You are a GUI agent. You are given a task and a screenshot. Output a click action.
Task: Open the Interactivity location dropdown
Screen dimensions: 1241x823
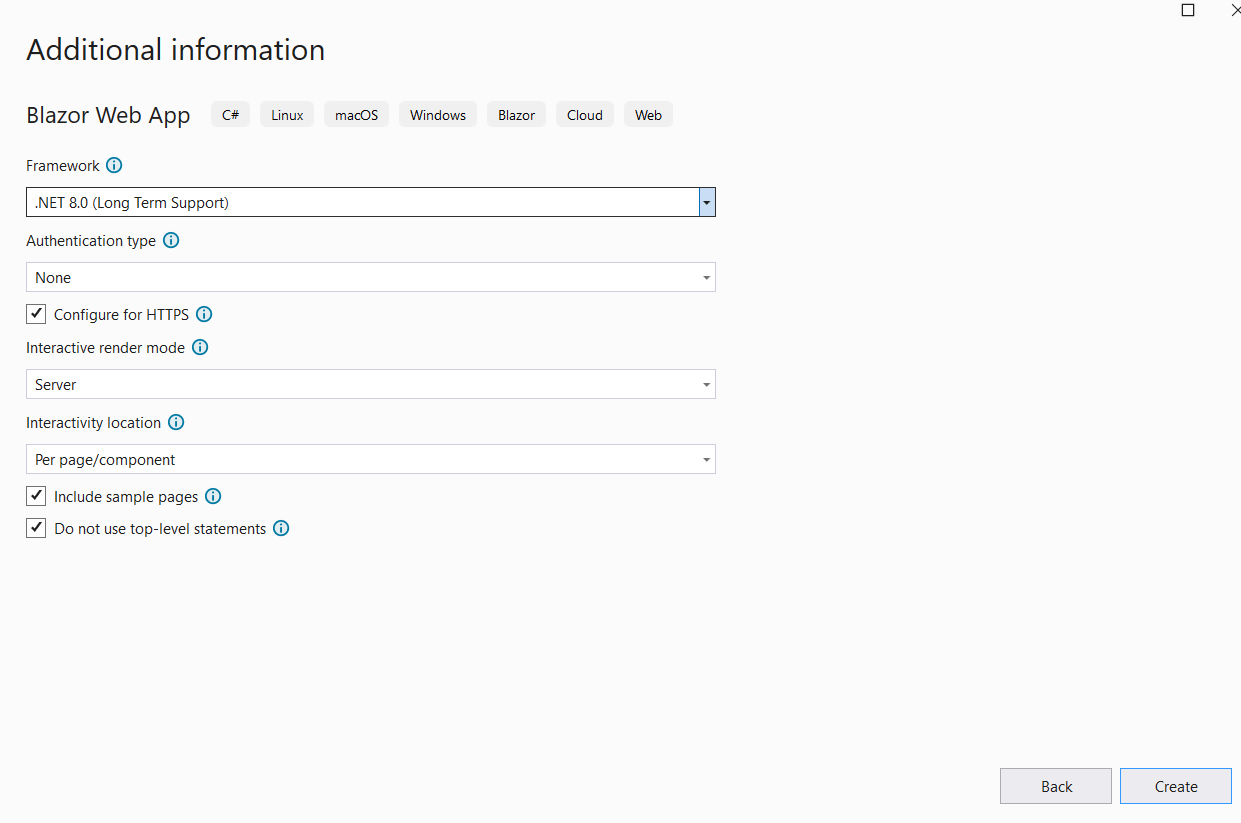click(371, 459)
